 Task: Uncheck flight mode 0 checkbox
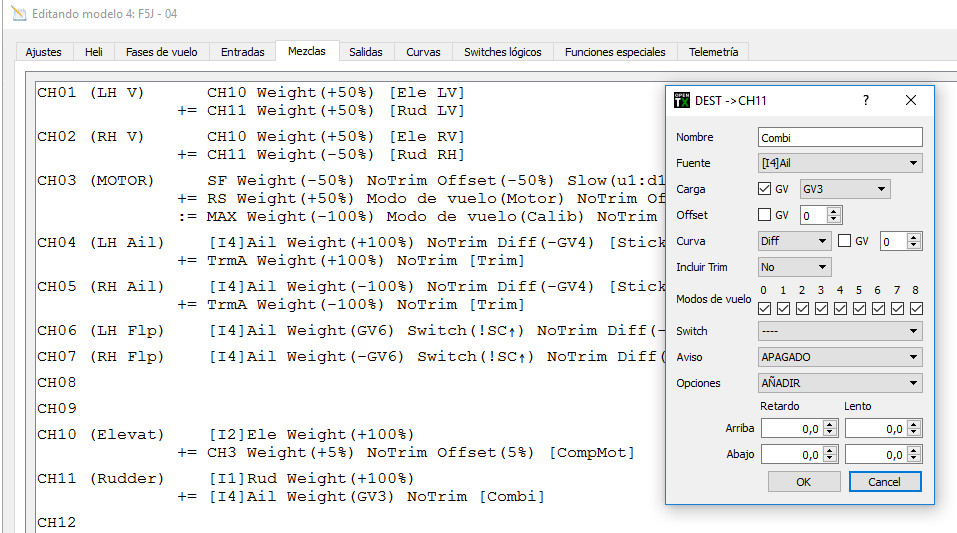(x=764, y=308)
